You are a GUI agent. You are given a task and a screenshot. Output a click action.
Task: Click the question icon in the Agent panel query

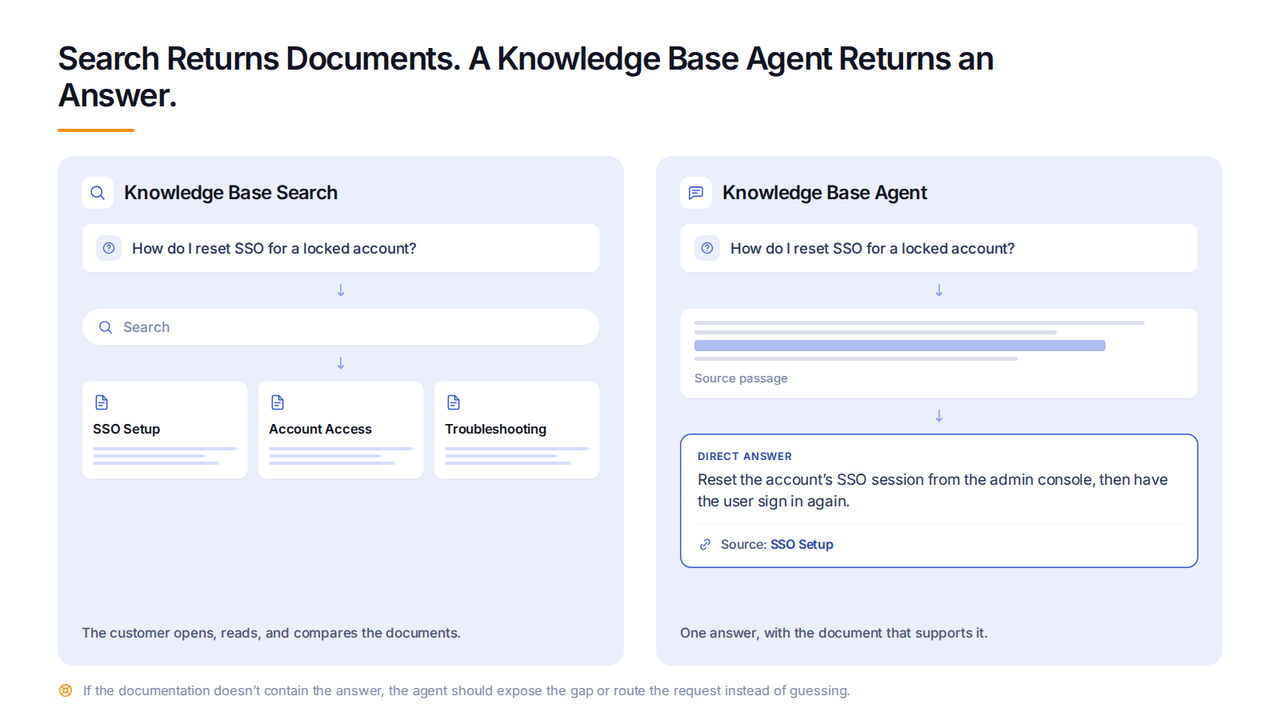(707, 248)
